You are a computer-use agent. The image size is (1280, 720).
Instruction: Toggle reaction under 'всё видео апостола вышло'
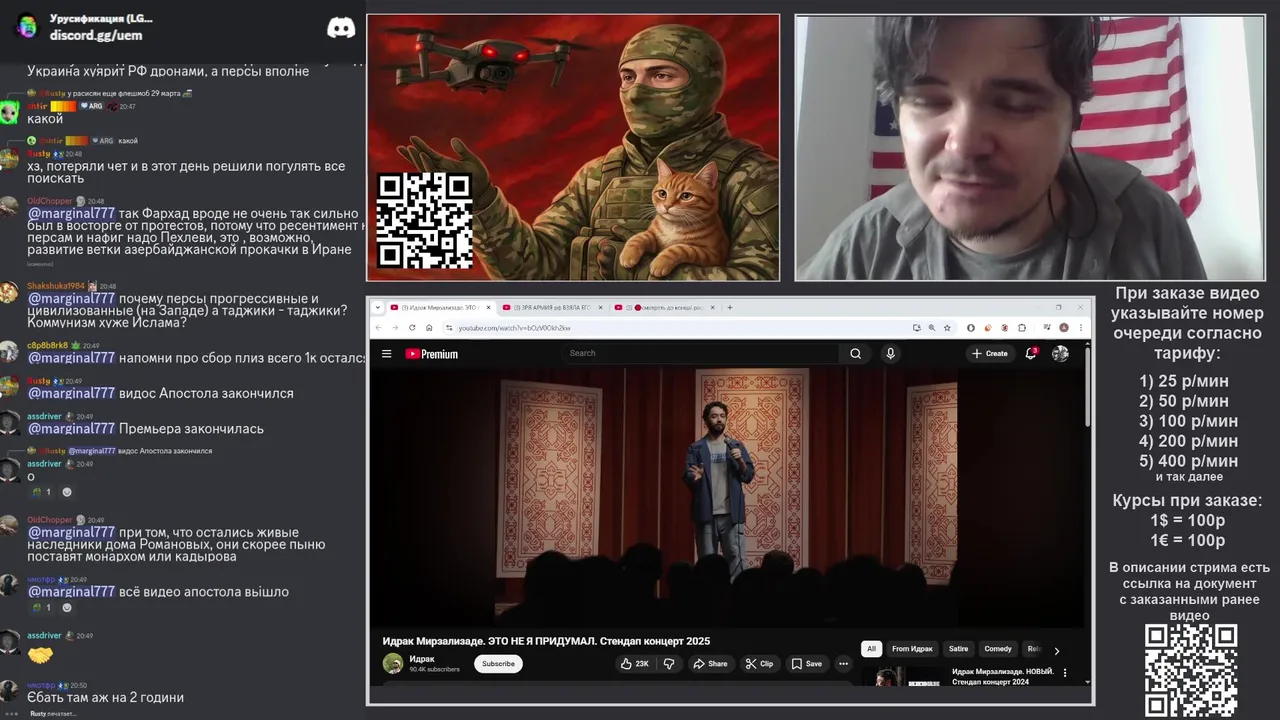tap(39, 607)
